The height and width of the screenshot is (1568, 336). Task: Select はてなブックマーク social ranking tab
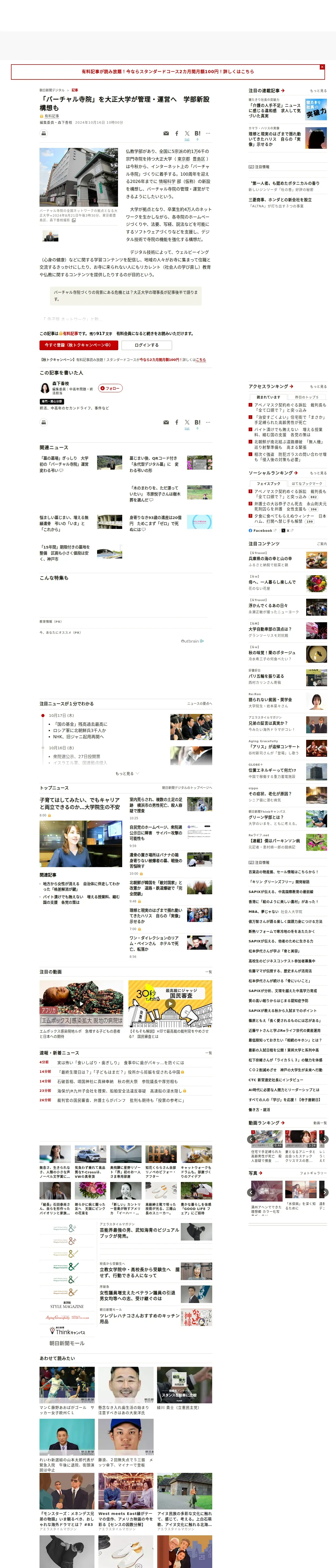[x=307, y=483]
